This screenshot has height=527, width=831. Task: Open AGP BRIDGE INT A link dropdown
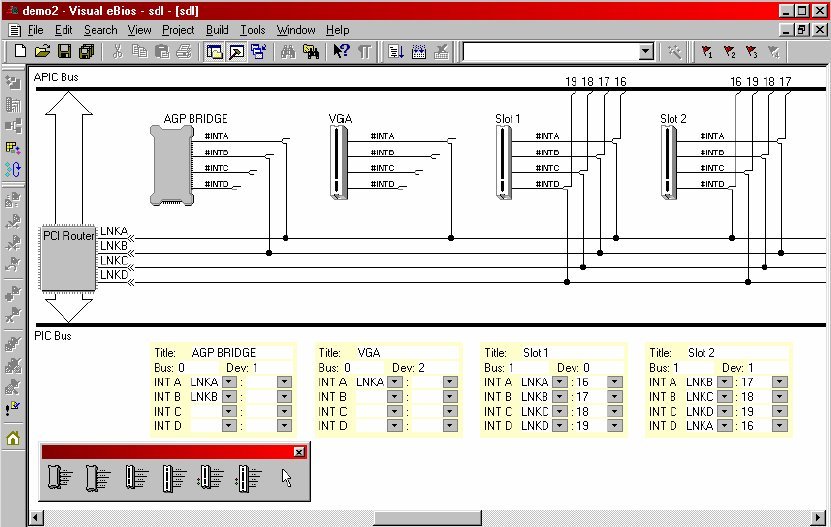(x=229, y=382)
